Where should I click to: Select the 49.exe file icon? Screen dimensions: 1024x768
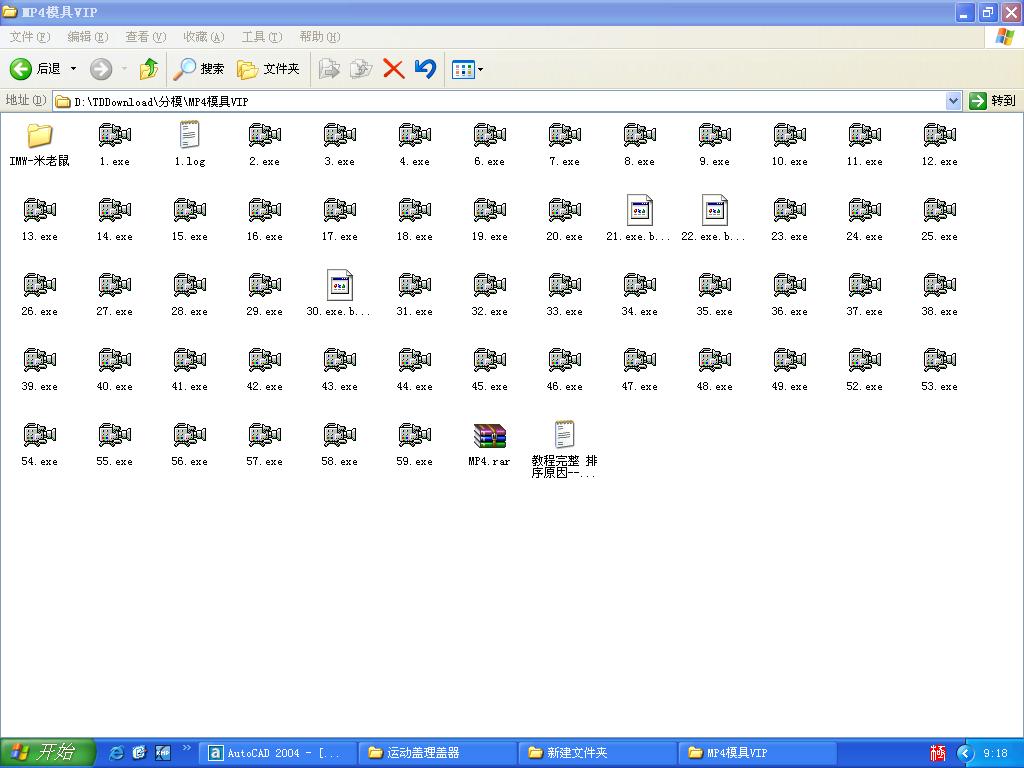click(x=789, y=360)
